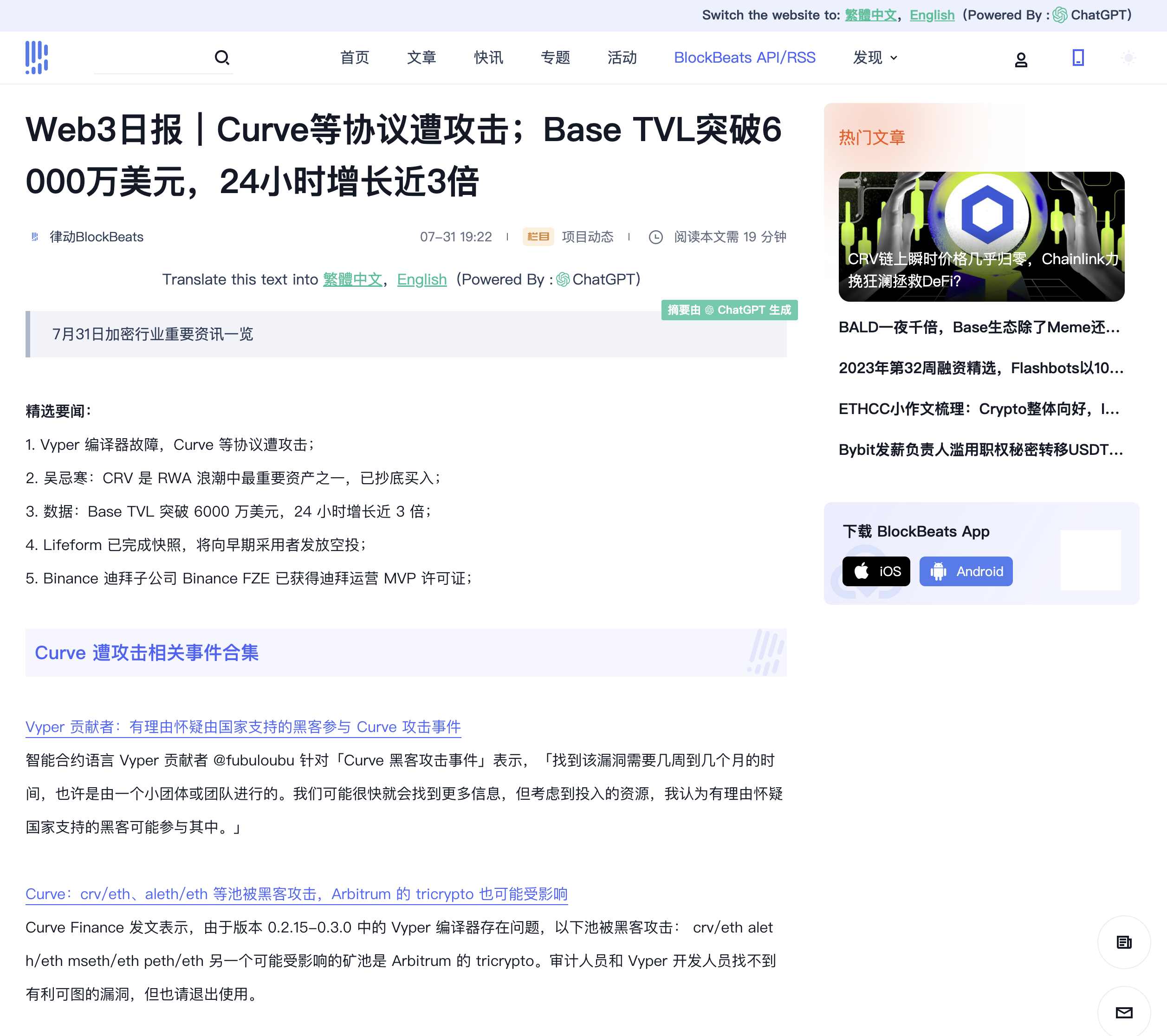Viewport: 1167px width, 1036px height.
Task: Open BlockBeats API/RSS nav link
Action: [744, 58]
